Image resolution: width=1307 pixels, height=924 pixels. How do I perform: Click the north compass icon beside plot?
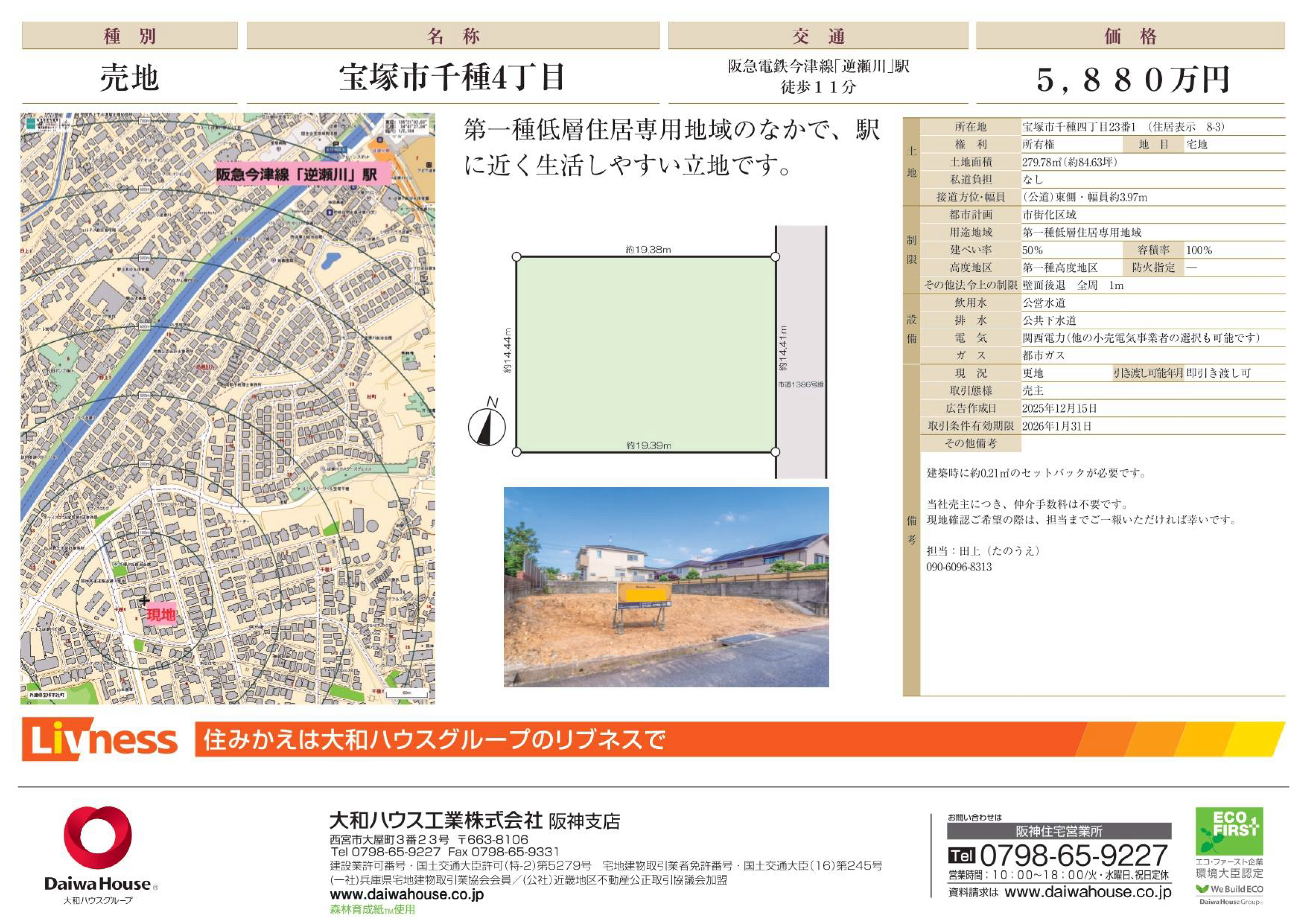point(487,426)
